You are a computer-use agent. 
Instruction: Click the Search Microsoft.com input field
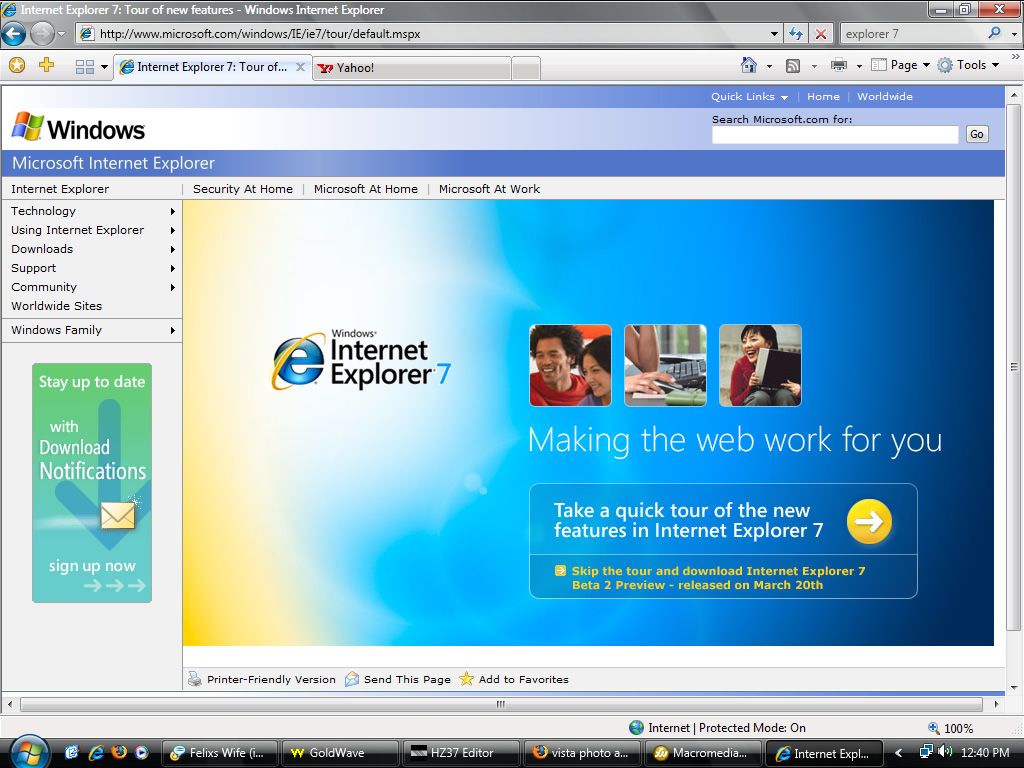click(834, 134)
